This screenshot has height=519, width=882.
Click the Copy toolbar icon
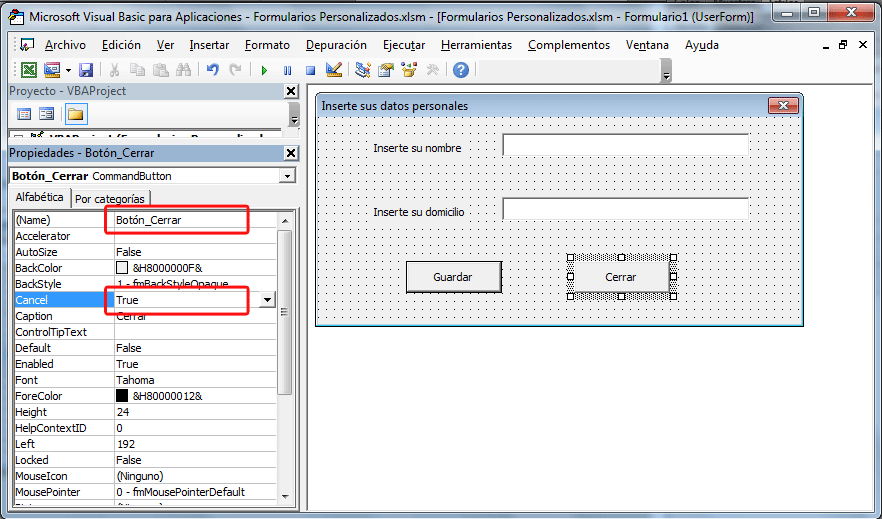pos(137,70)
